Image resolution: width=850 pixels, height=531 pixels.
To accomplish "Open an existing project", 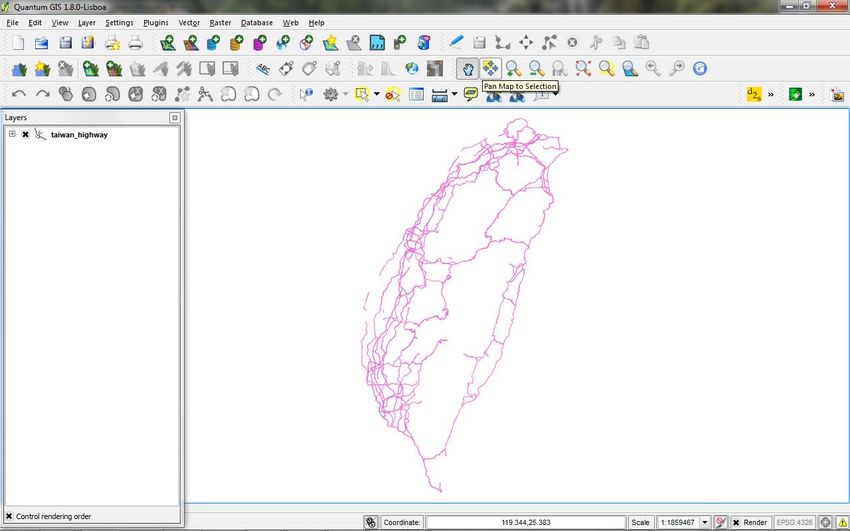I will pos(42,43).
